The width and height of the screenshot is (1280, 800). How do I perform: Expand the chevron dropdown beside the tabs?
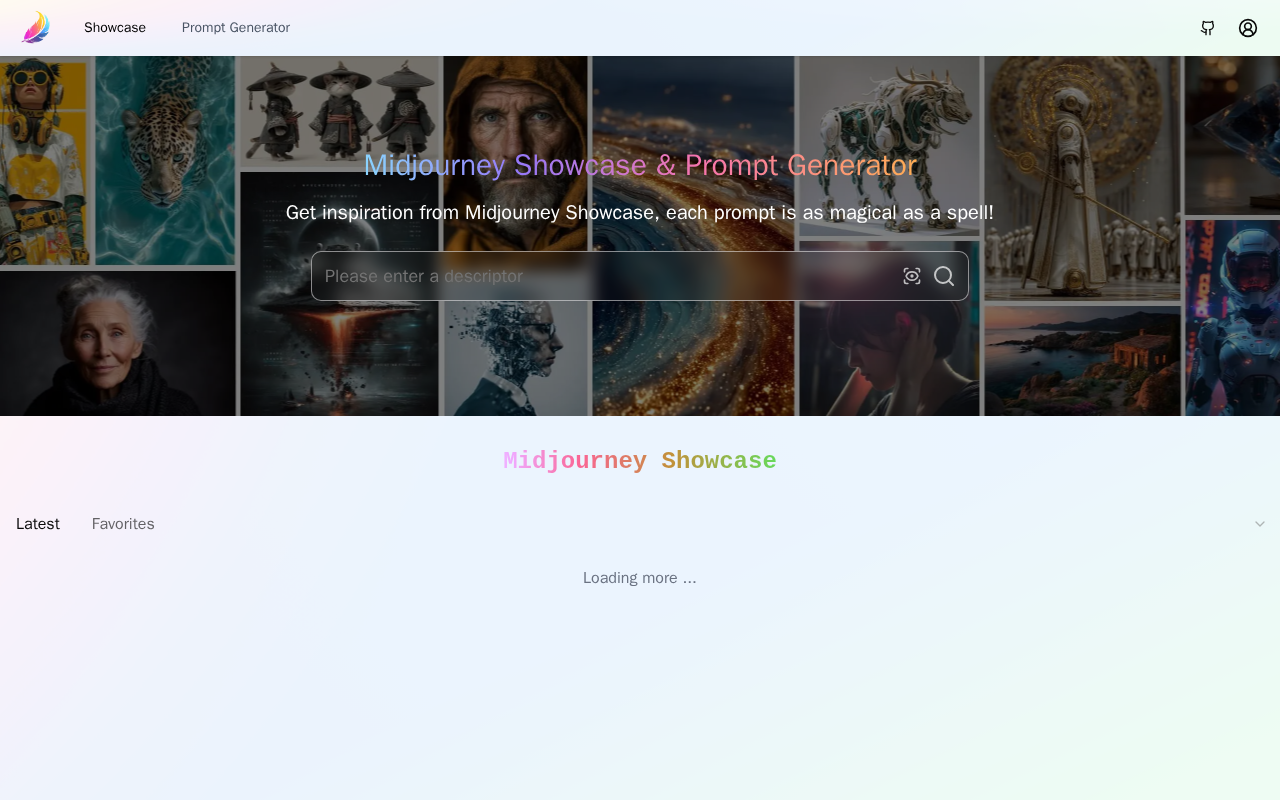coord(1260,524)
